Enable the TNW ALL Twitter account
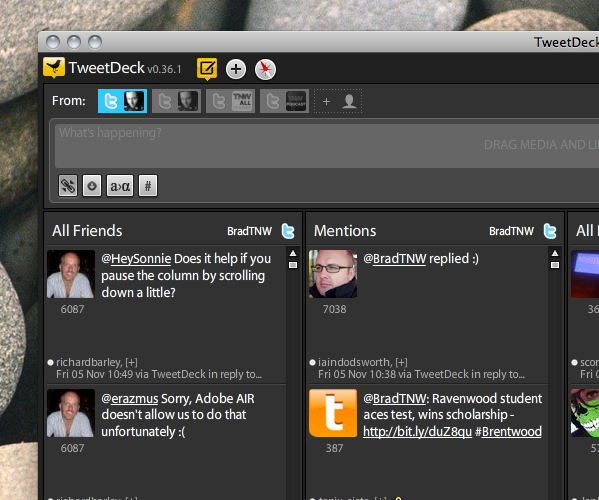 [x=230, y=101]
